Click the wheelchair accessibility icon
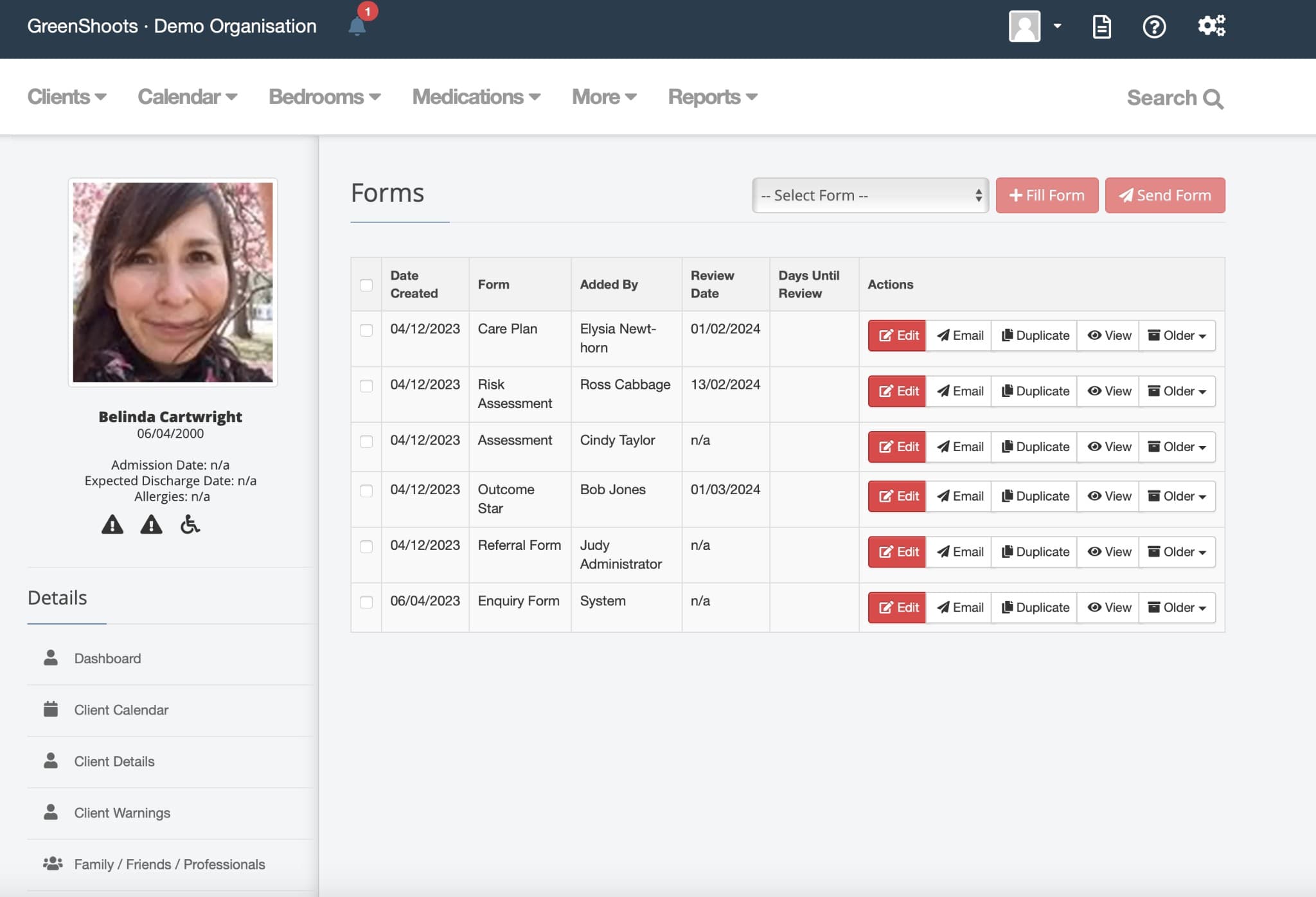The width and height of the screenshot is (1316, 897). [x=190, y=524]
